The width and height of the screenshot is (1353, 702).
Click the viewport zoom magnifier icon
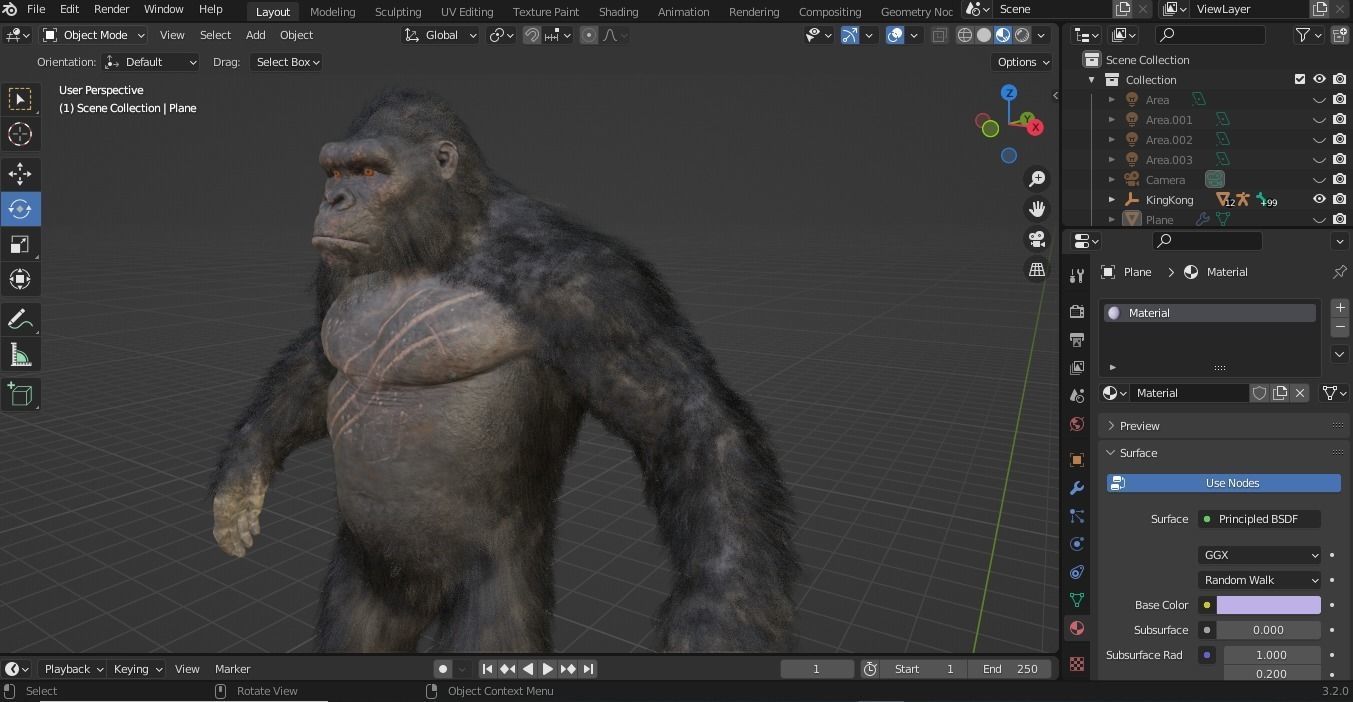(x=1037, y=178)
